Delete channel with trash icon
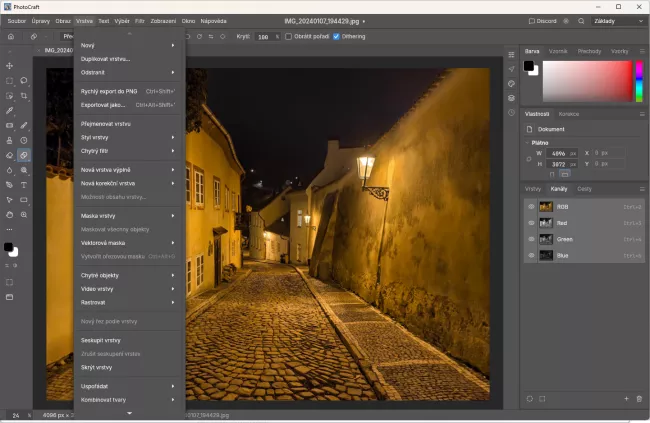Viewport: 650px width, 423px height. tap(639, 399)
